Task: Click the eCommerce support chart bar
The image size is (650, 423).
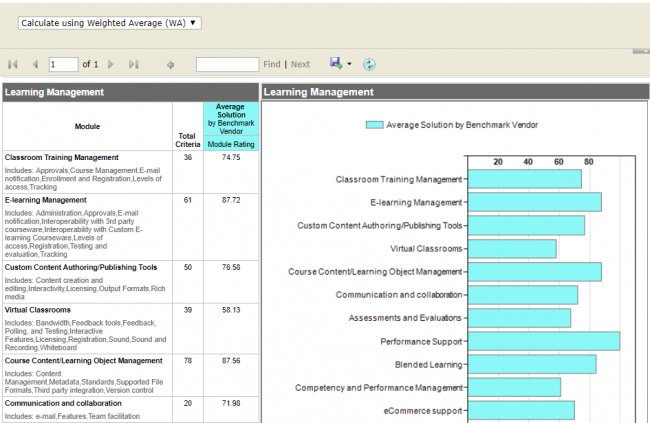Action: (521, 410)
